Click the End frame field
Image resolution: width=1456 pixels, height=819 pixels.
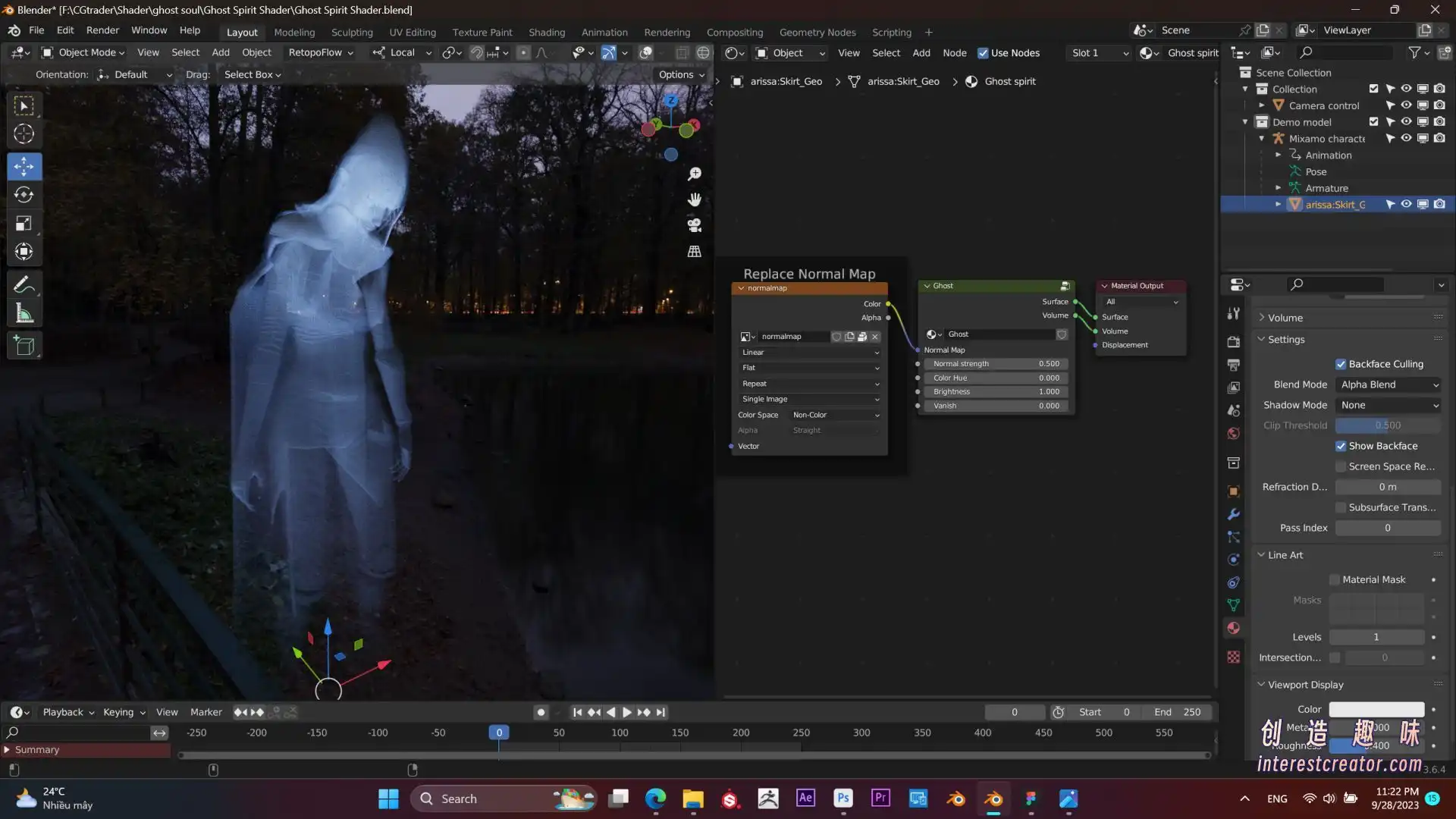point(1177,712)
